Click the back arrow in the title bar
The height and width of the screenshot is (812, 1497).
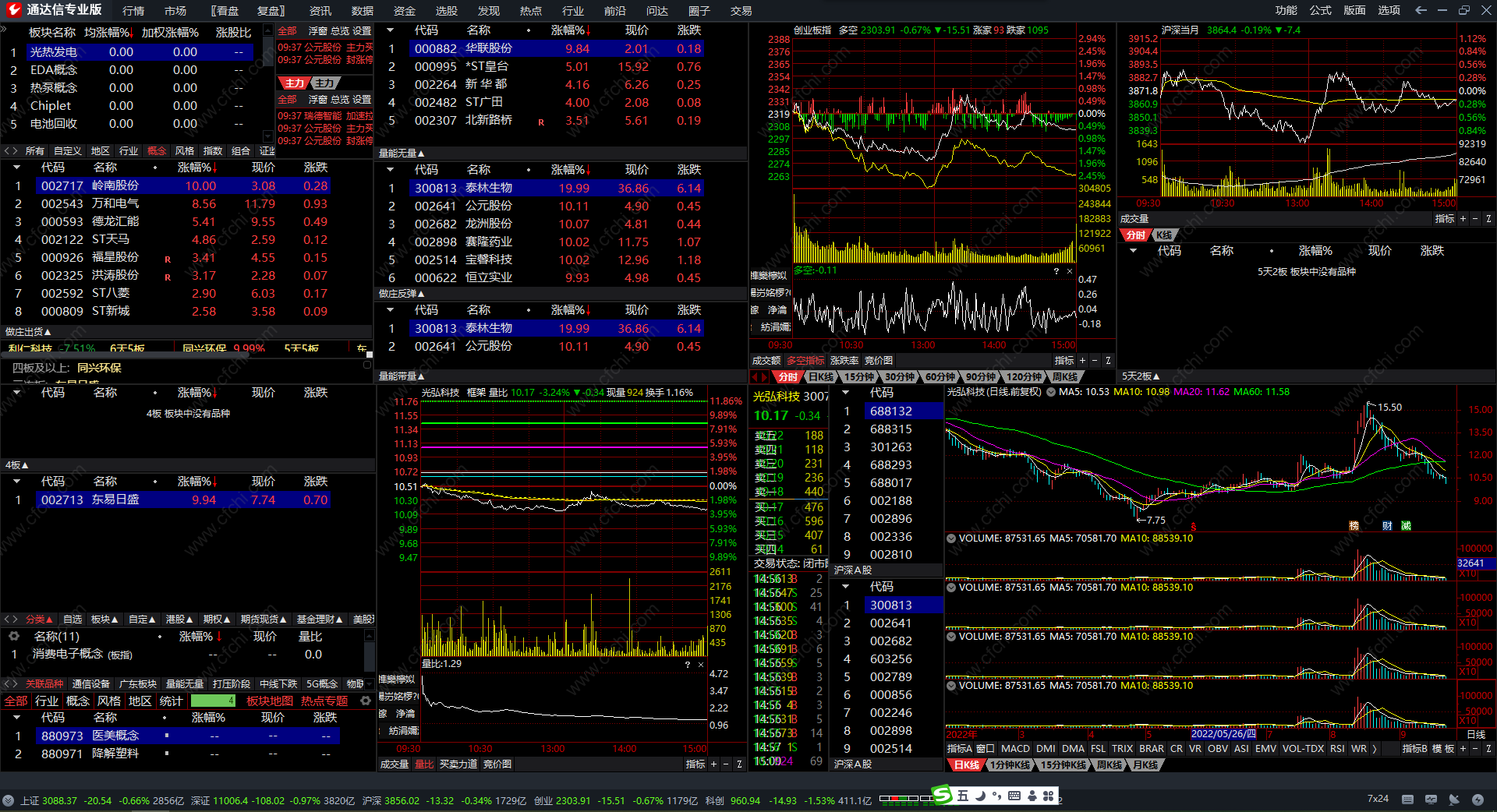point(1421,10)
